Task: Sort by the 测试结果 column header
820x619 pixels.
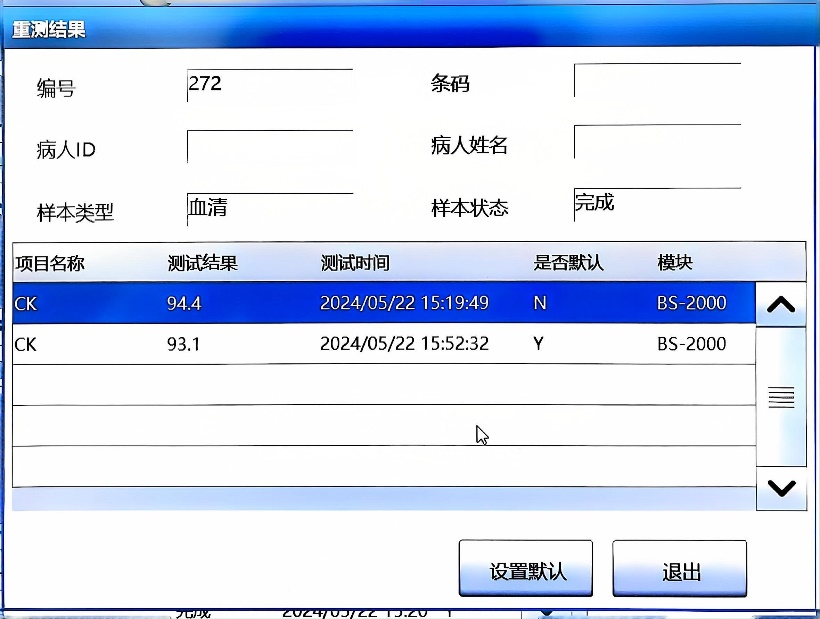Action: [203, 263]
